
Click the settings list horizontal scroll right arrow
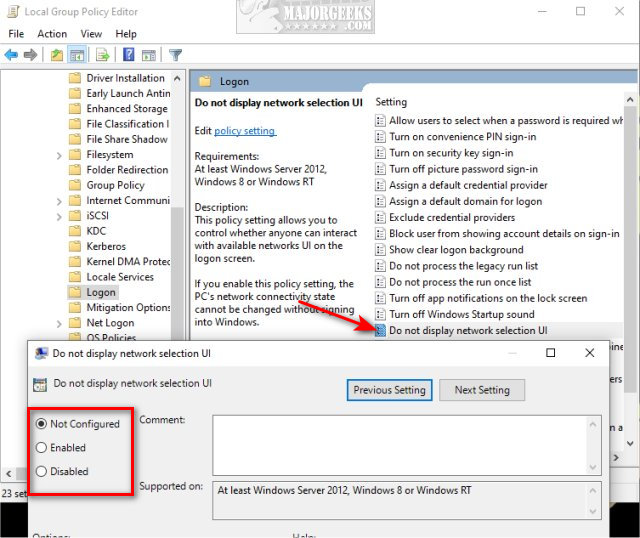[x=616, y=458]
